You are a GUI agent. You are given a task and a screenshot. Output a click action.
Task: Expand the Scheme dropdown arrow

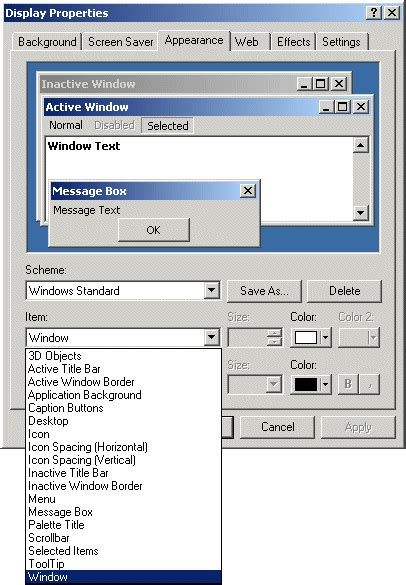point(212,291)
